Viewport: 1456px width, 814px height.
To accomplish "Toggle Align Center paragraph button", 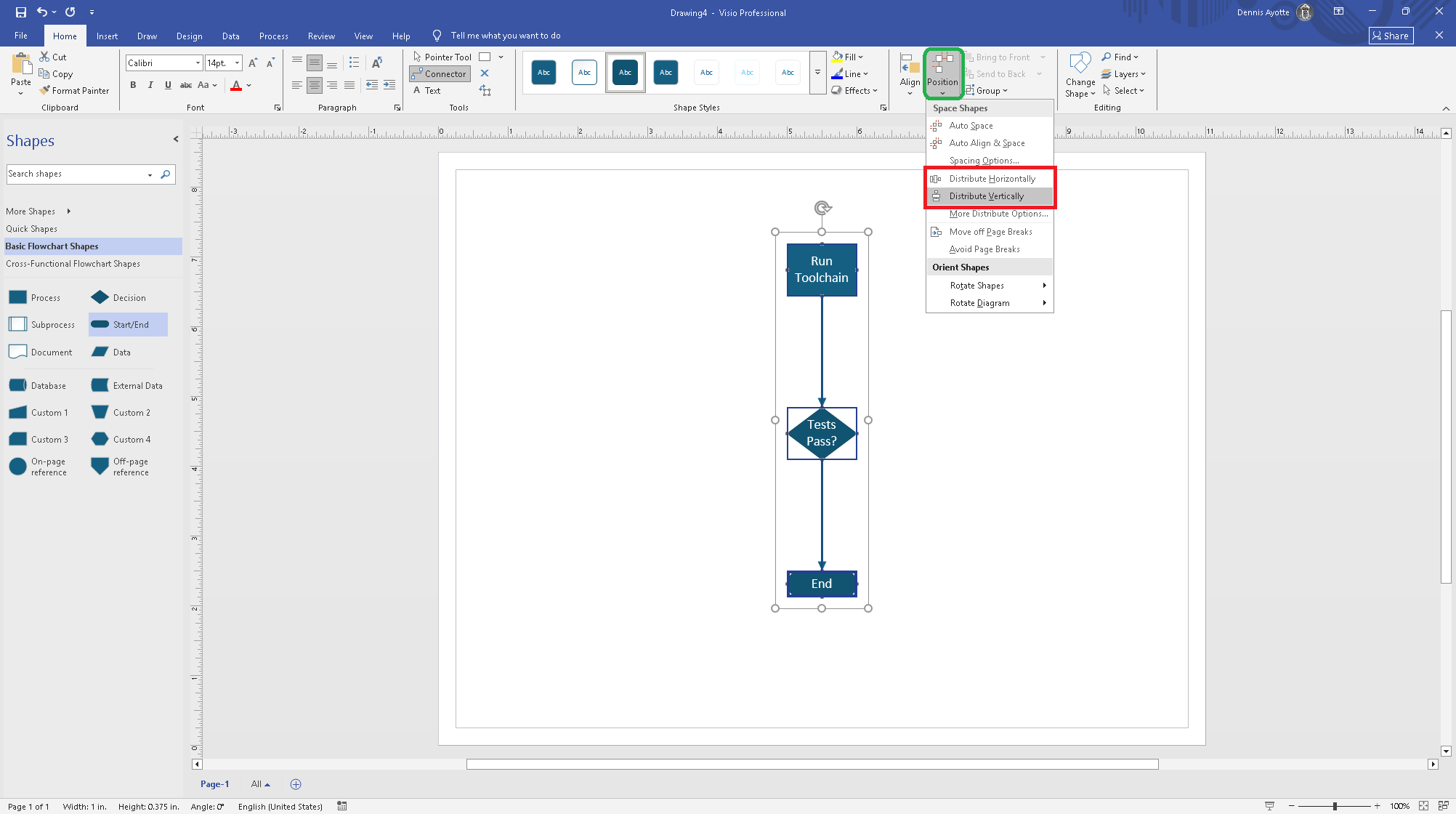I will (x=315, y=85).
